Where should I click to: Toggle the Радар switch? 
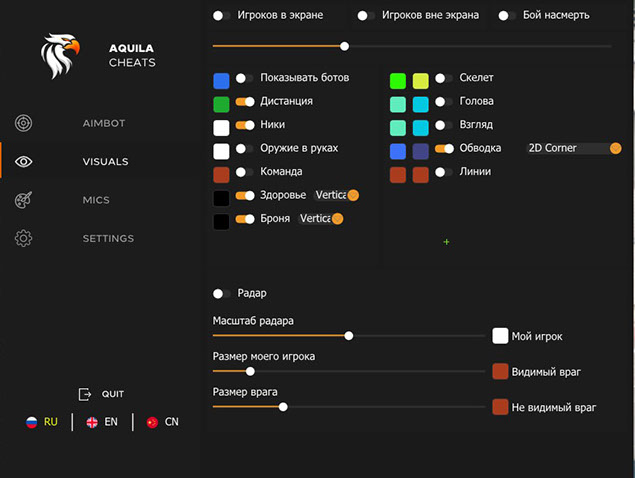(222, 294)
